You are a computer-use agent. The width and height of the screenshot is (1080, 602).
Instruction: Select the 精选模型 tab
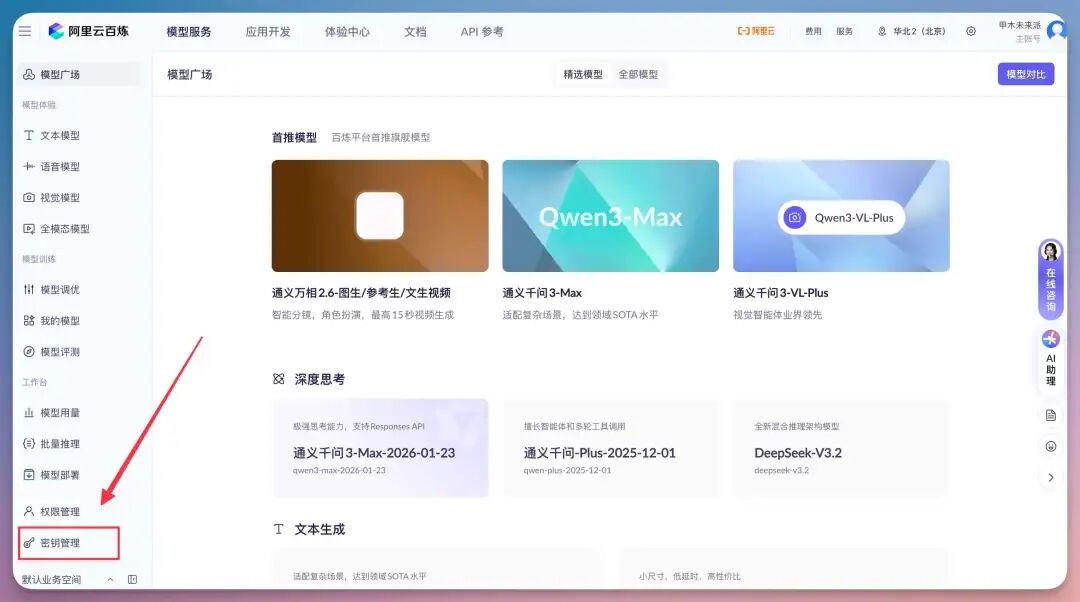[x=583, y=74]
